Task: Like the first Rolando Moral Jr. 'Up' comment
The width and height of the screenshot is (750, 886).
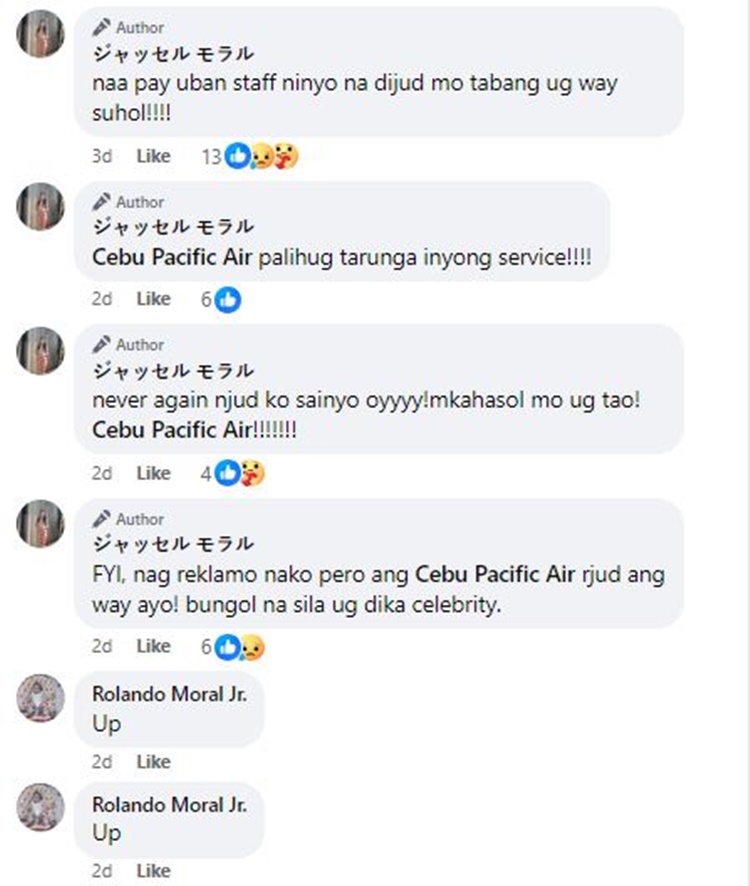Action: click(x=153, y=762)
